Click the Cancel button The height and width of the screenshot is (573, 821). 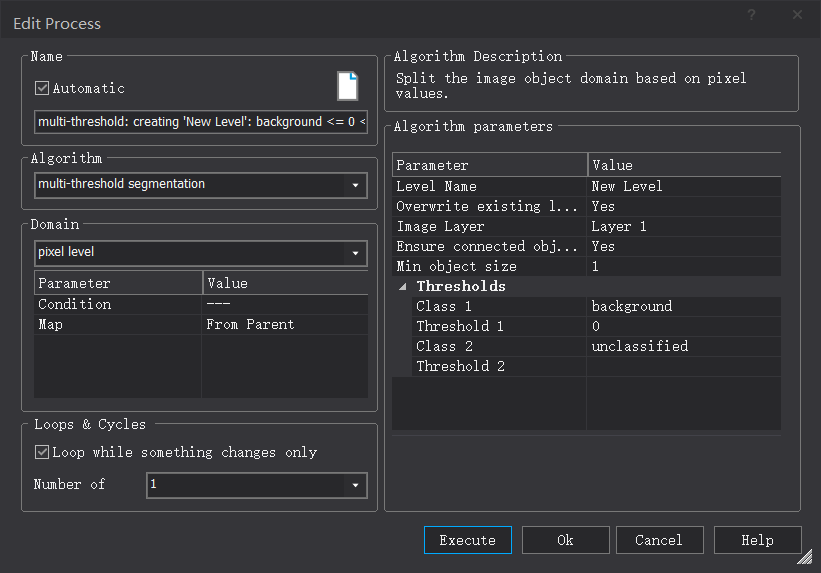coord(659,540)
